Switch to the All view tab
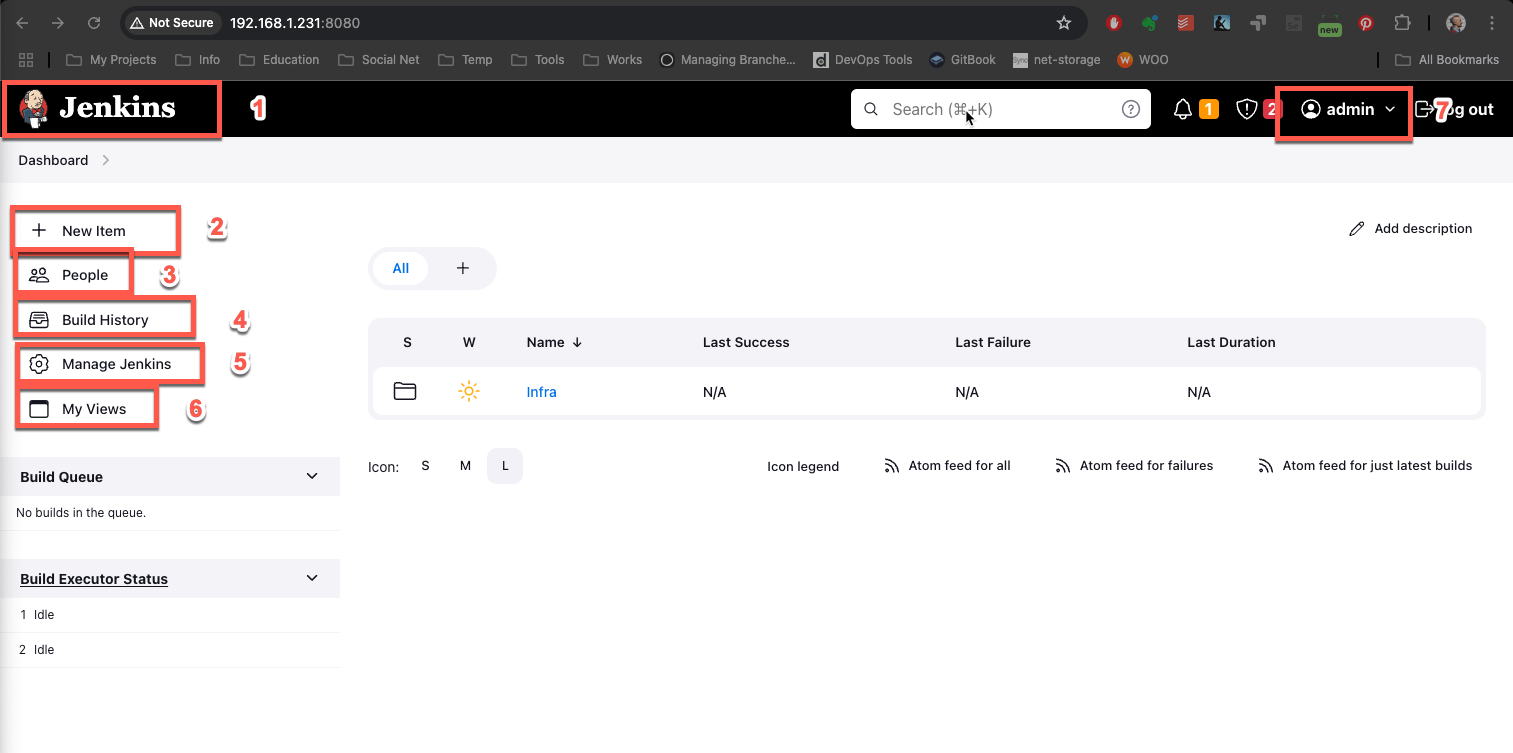The image size is (1513, 753). click(x=401, y=268)
